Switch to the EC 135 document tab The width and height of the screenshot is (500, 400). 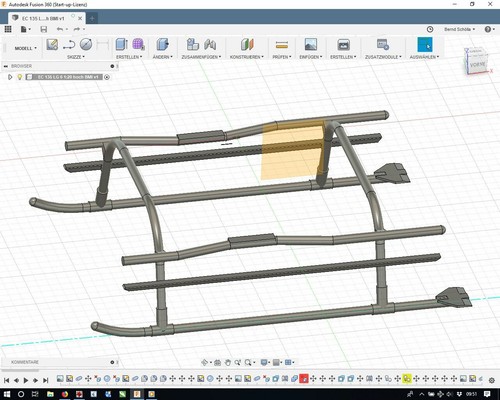pyautogui.click(x=43, y=18)
